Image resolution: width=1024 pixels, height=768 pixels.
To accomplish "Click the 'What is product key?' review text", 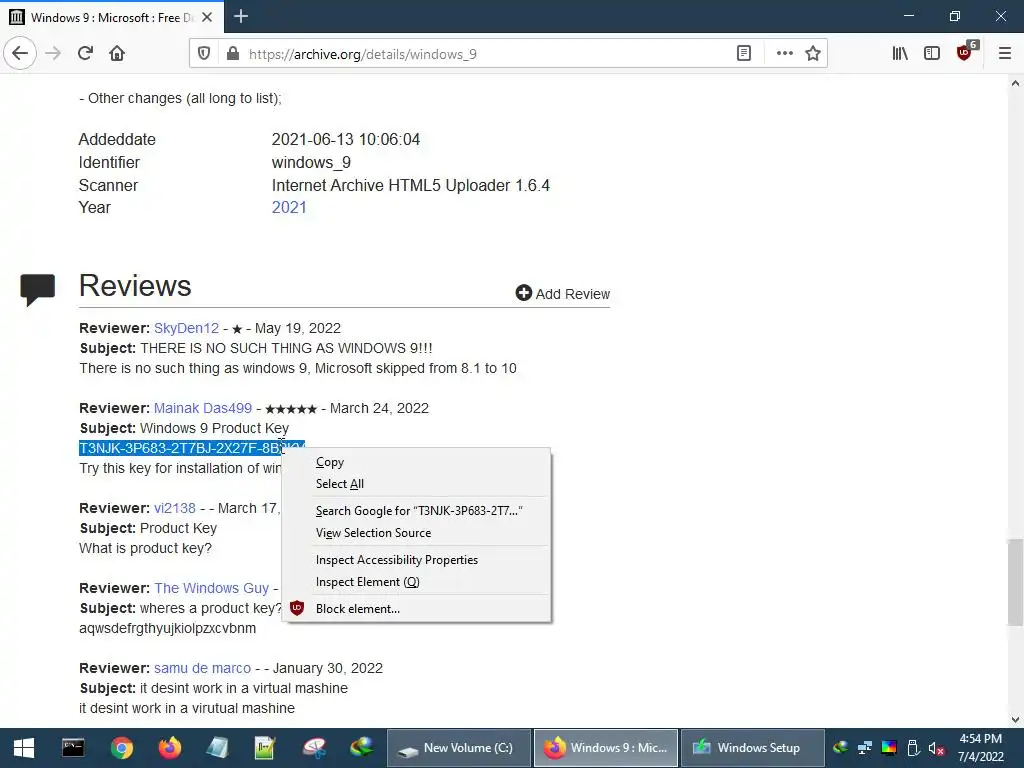I will [x=145, y=548].
